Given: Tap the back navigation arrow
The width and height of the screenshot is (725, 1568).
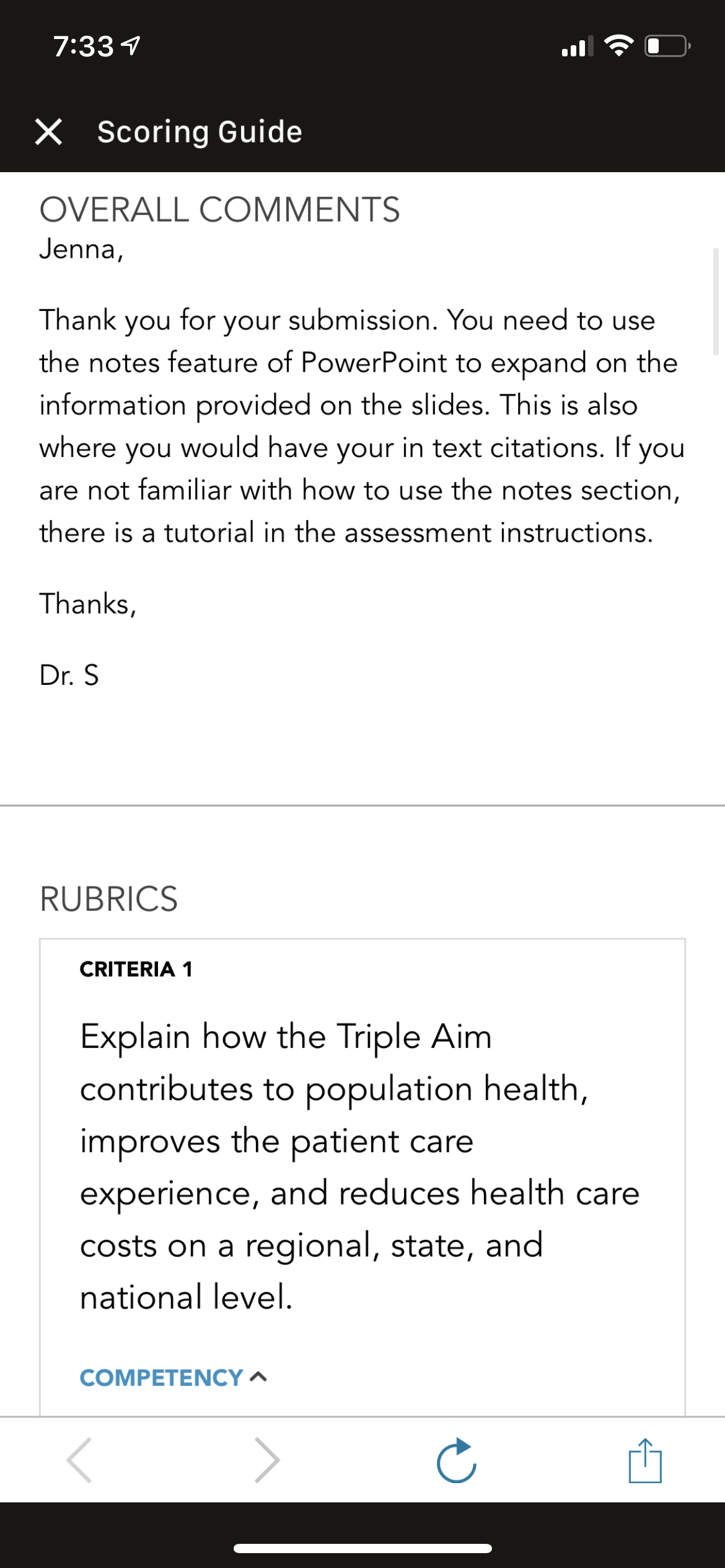Looking at the screenshot, I should coord(80,1460).
